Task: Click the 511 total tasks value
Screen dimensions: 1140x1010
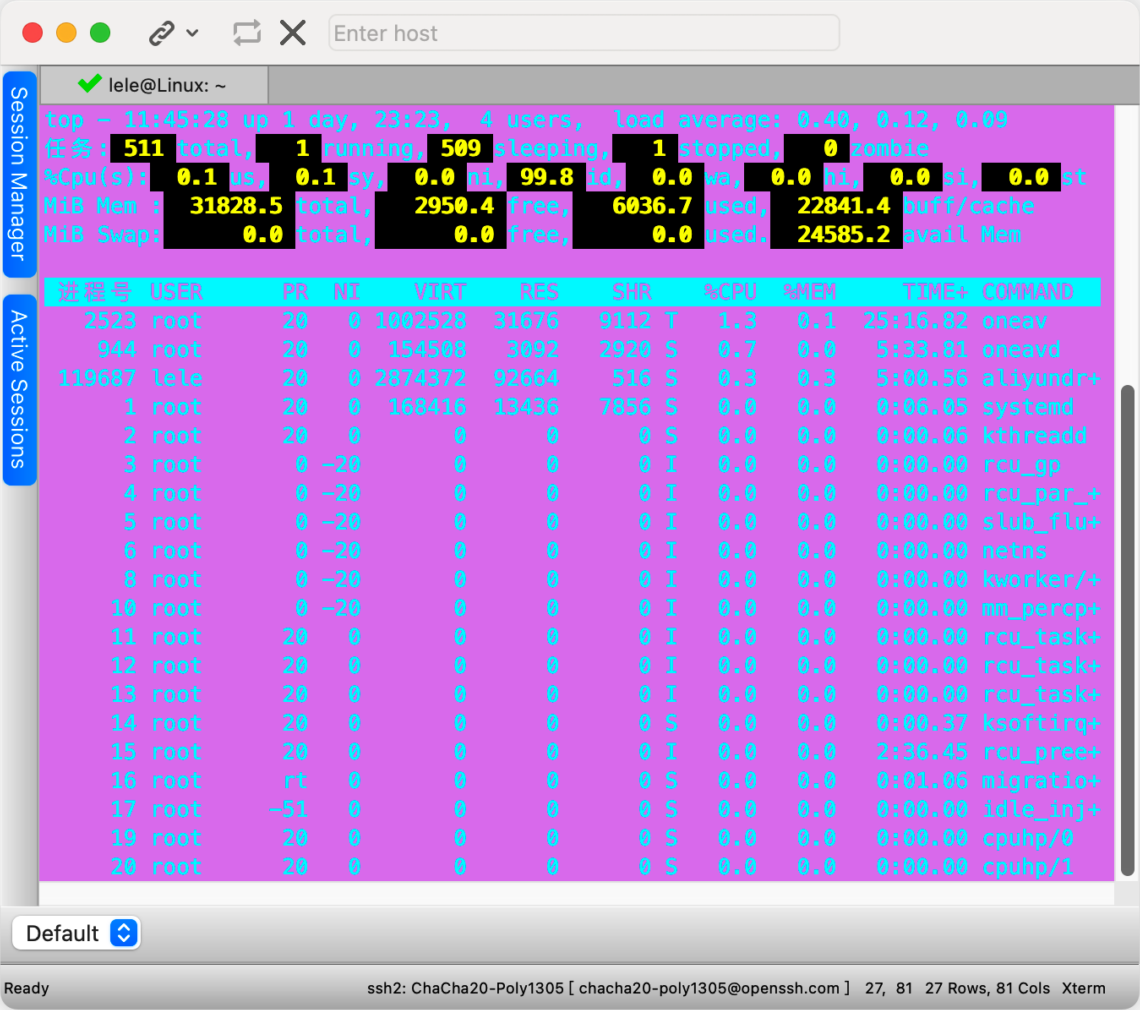Action: (x=143, y=148)
